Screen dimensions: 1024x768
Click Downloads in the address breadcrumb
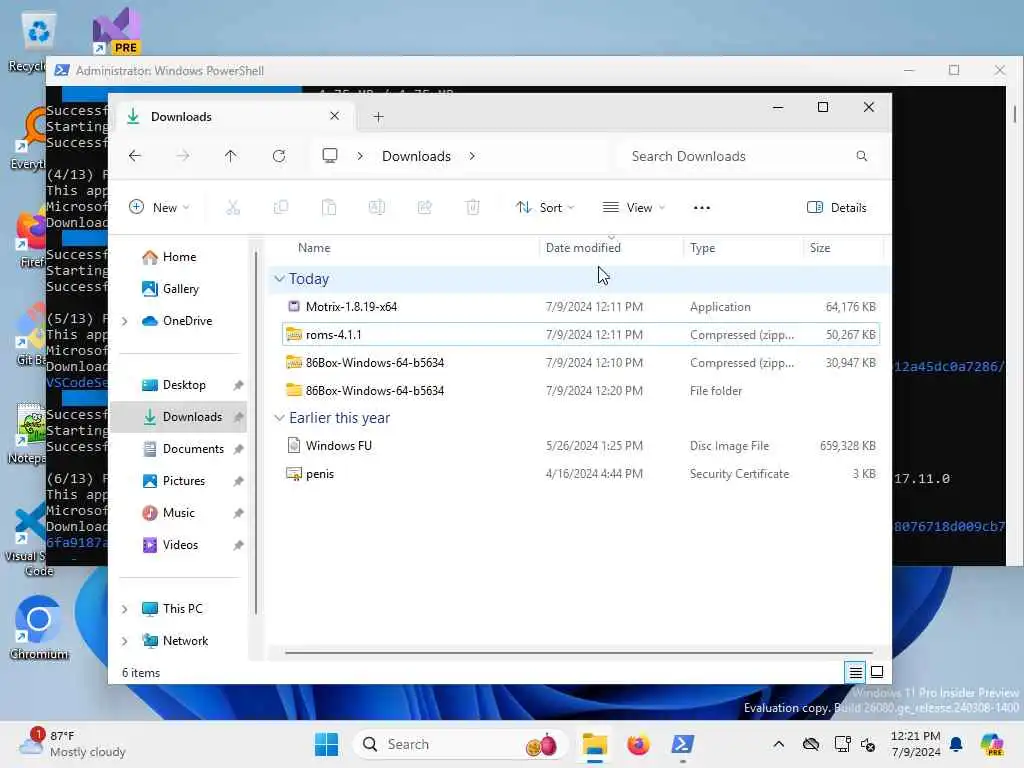pyautogui.click(x=417, y=156)
